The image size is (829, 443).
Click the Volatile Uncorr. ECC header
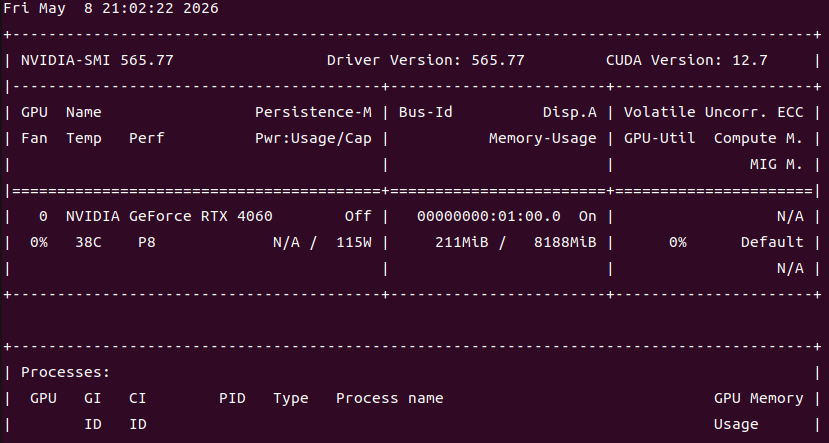[714, 112]
